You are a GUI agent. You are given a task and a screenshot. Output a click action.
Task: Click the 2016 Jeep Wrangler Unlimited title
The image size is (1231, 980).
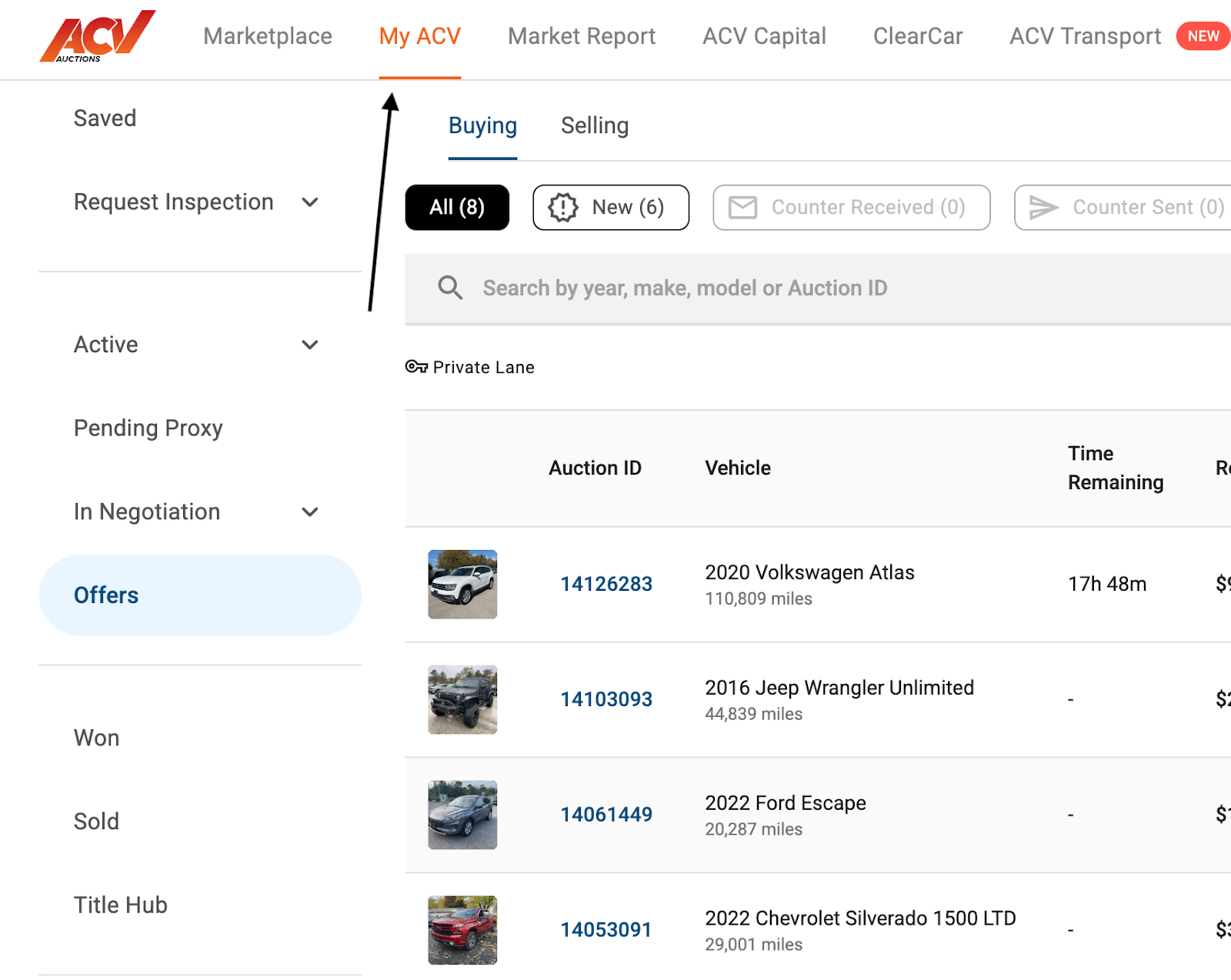coord(839,688)
